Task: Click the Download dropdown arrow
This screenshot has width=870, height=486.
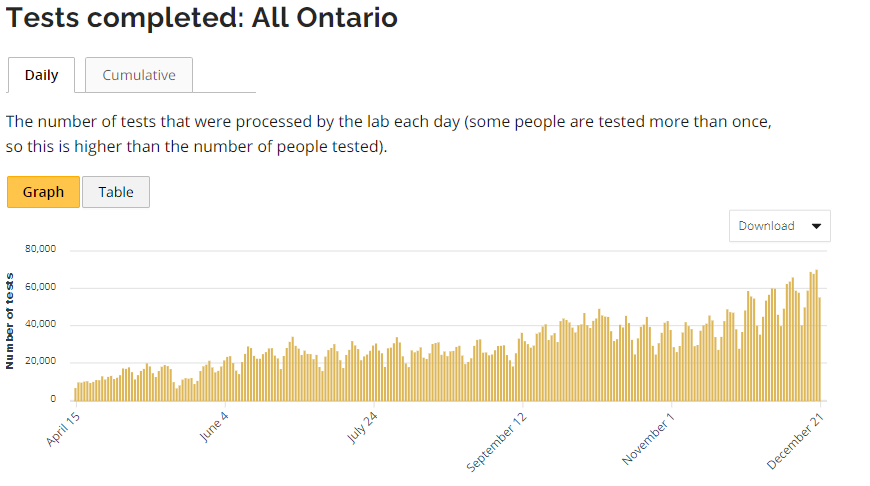Action: 816,226
